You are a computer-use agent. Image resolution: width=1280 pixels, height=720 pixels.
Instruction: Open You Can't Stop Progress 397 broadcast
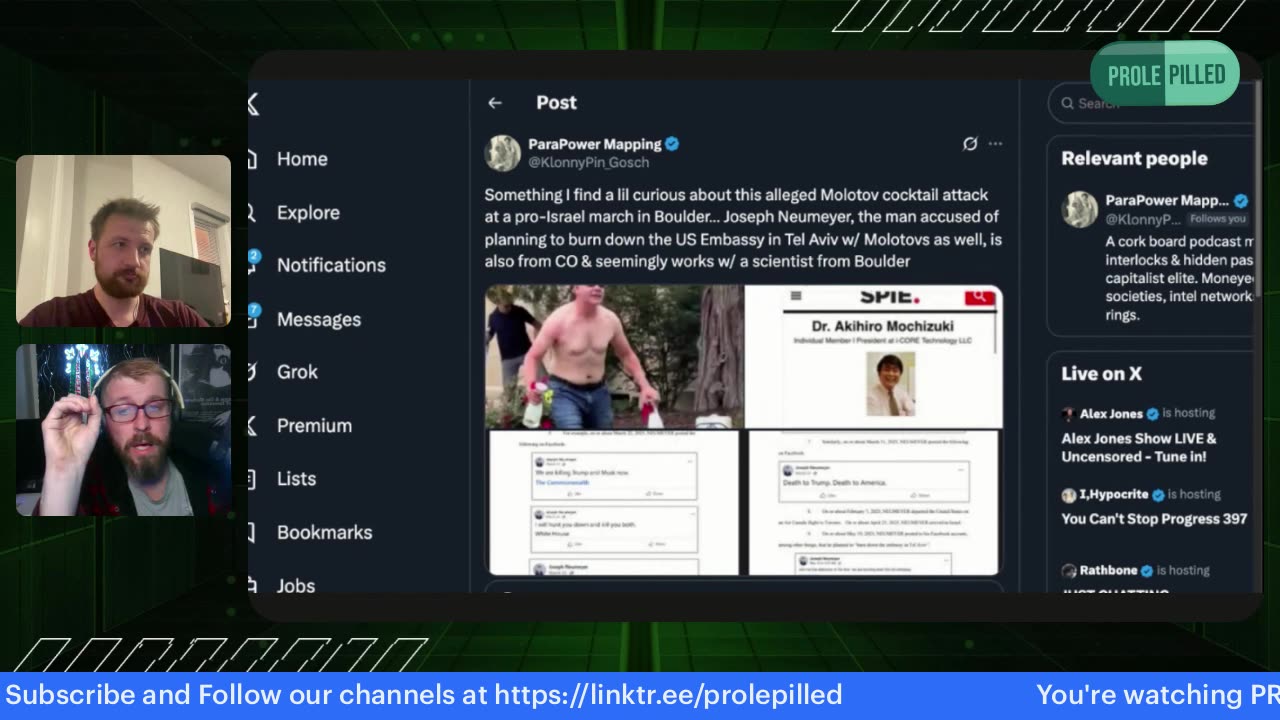(1154, 519)
